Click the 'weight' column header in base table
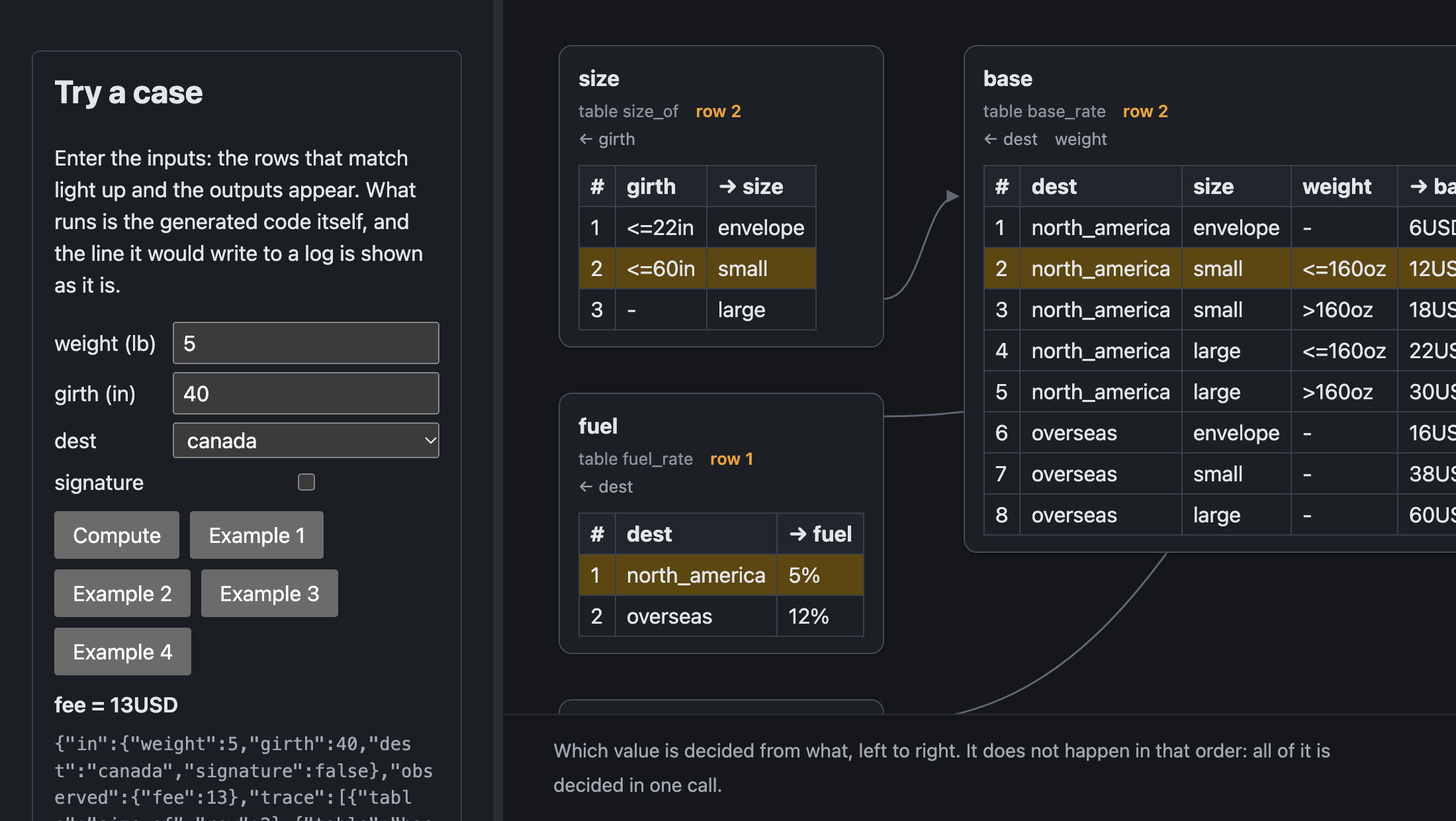Viewport: 1456px width, 821px height. [x=1343, y=187]
